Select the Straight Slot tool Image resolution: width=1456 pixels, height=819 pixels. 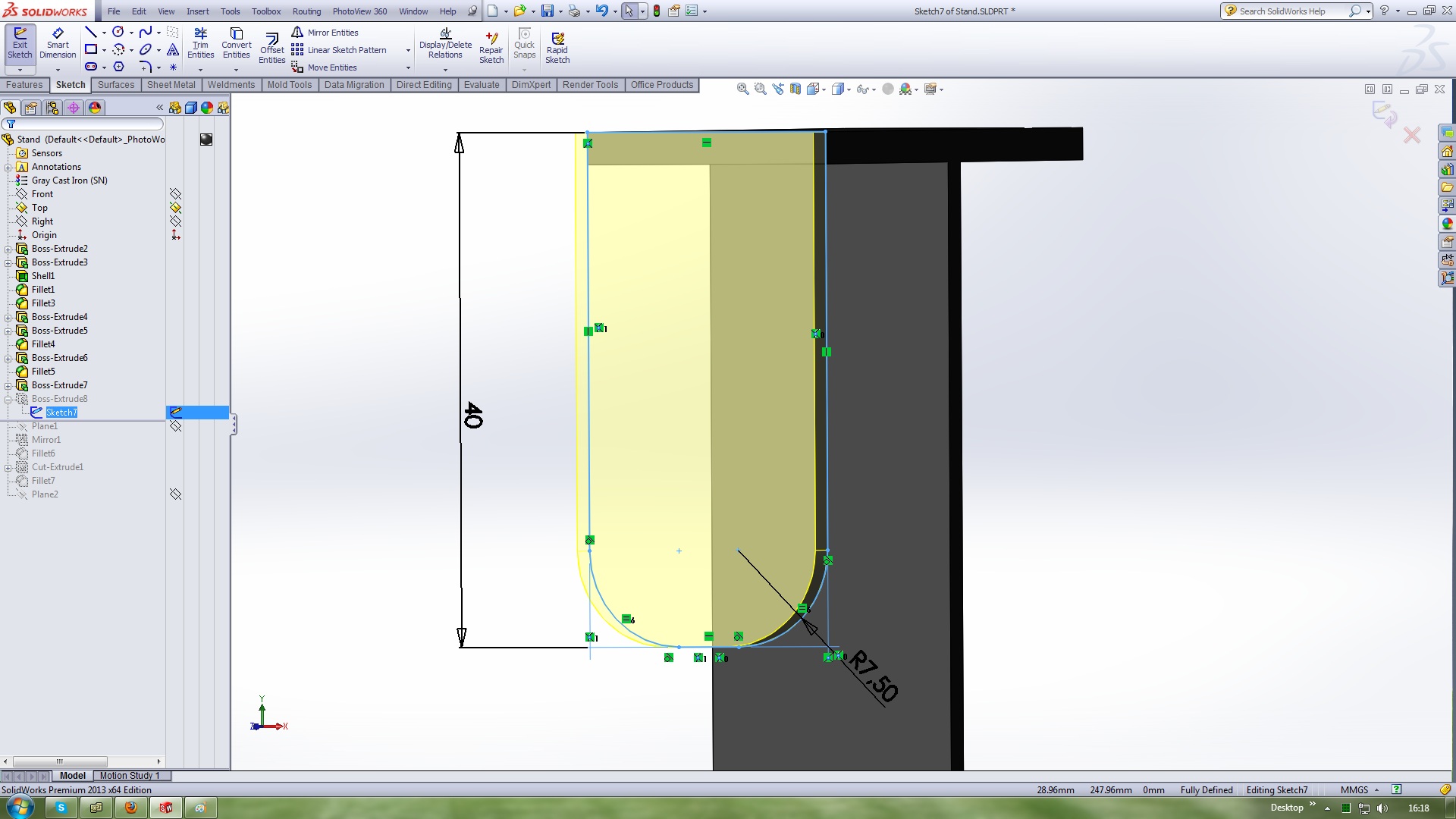pos(91,67)
